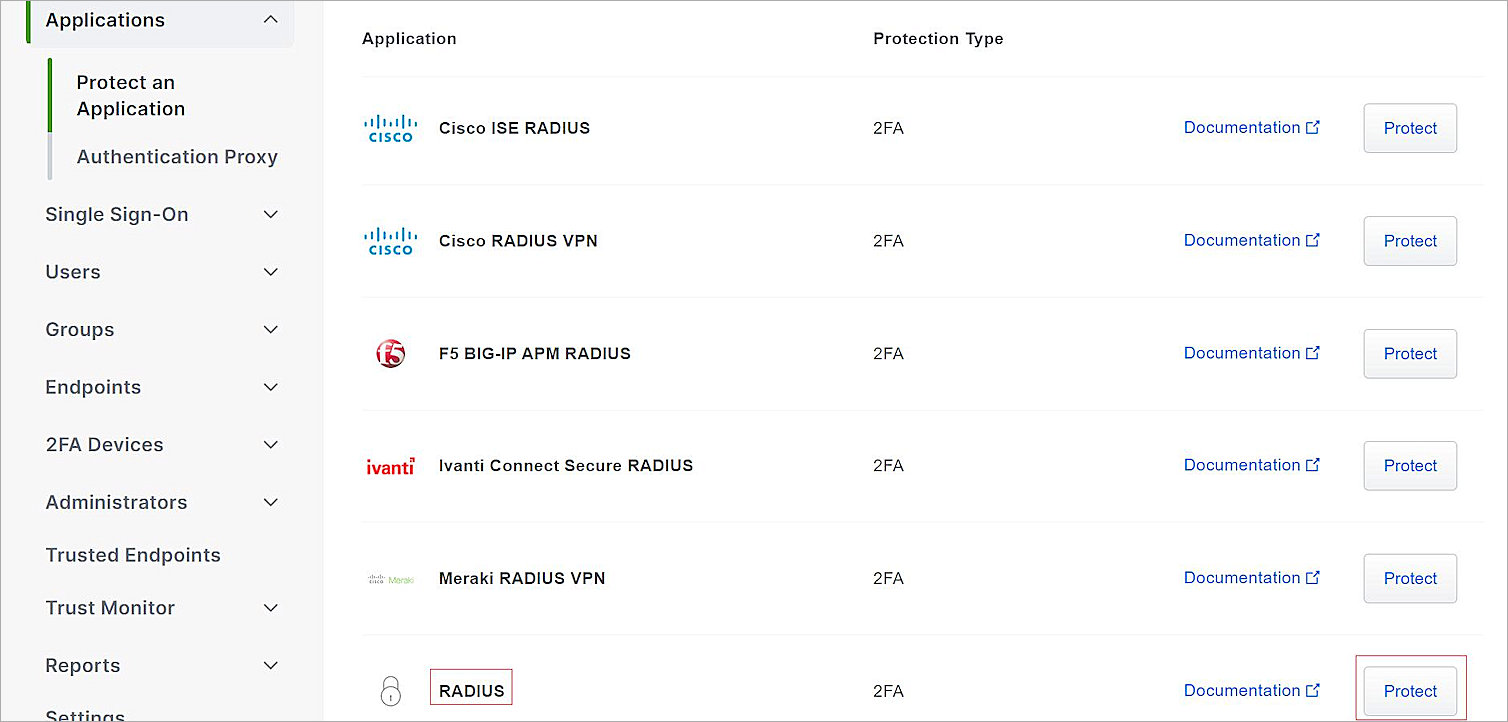Click the padlock icon beside RADIUS
1508x722 pixels.
391,690
